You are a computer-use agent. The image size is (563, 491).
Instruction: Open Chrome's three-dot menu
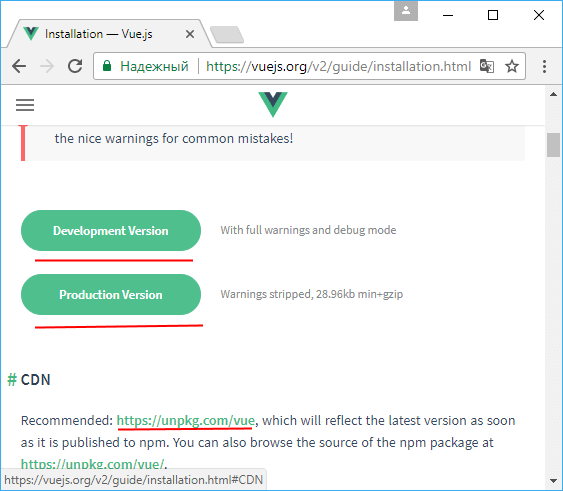(x=544, y=66)
